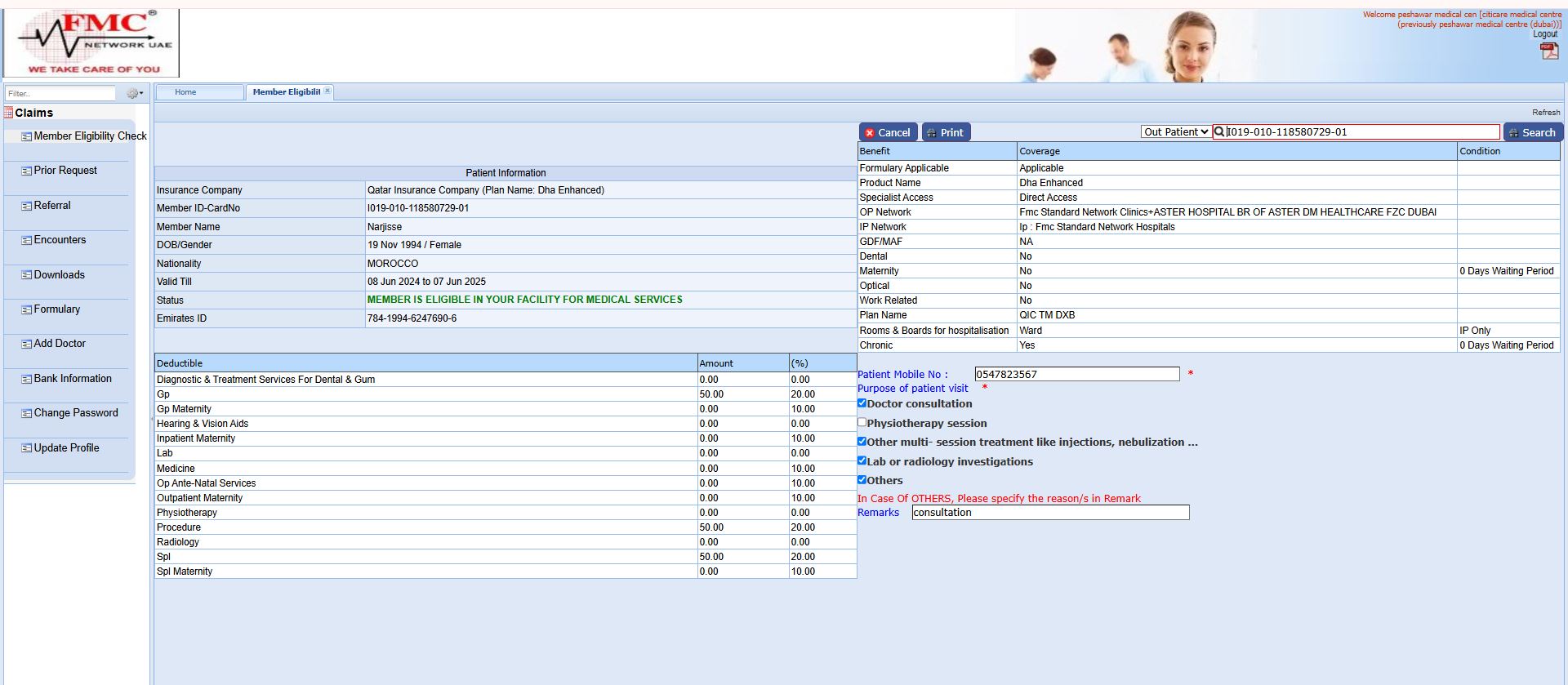Viewport: 1568px width, 685px height.
Task: Click the Bank Information sidebar icon
Action: 26,380
